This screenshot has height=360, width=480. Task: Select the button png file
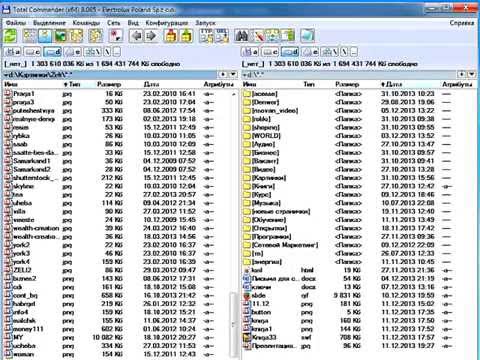(x=261, y=312)
